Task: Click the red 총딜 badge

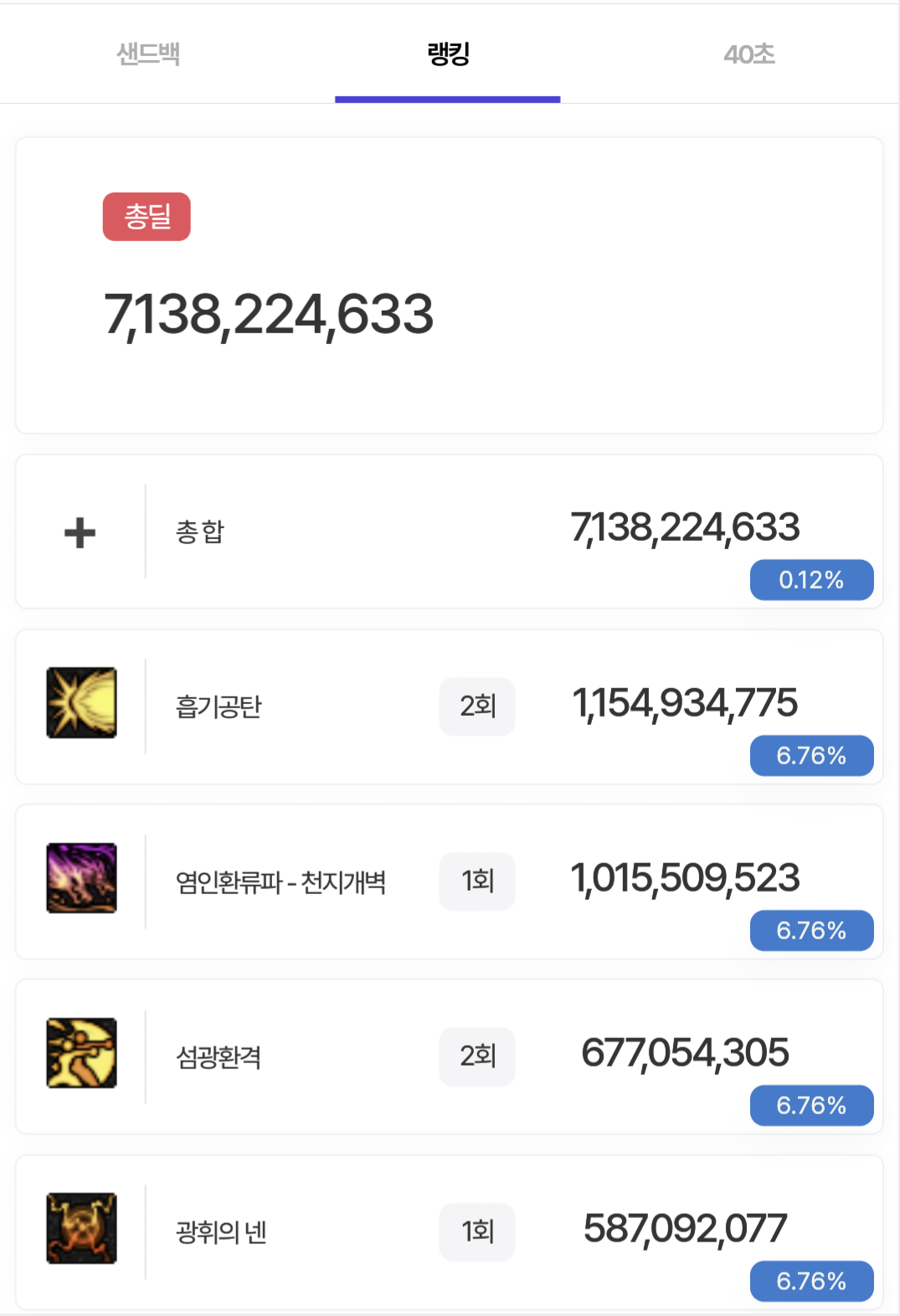Action: (x=147, y=217)
